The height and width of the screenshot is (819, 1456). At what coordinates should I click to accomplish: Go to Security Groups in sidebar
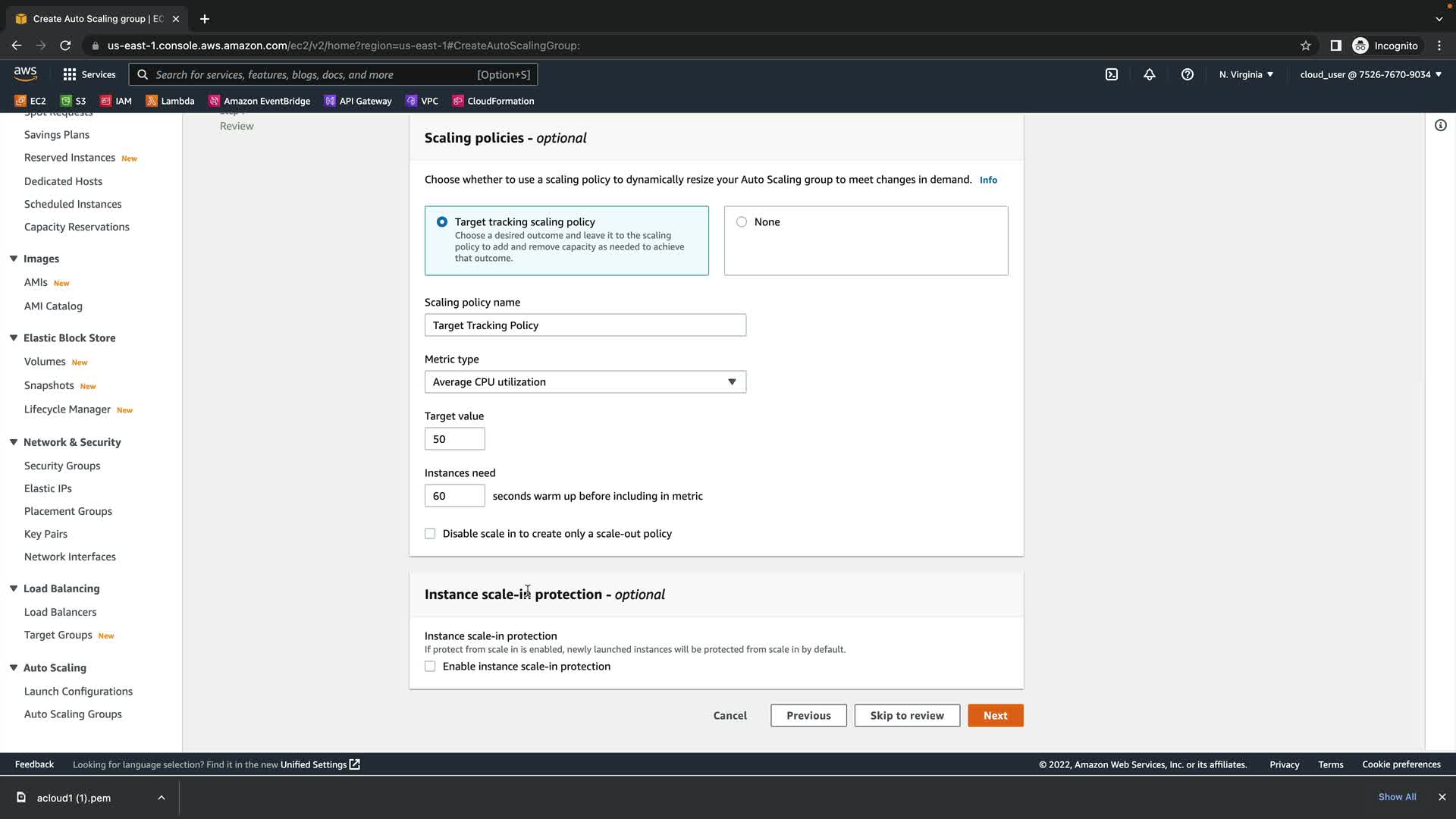point(62,466)
